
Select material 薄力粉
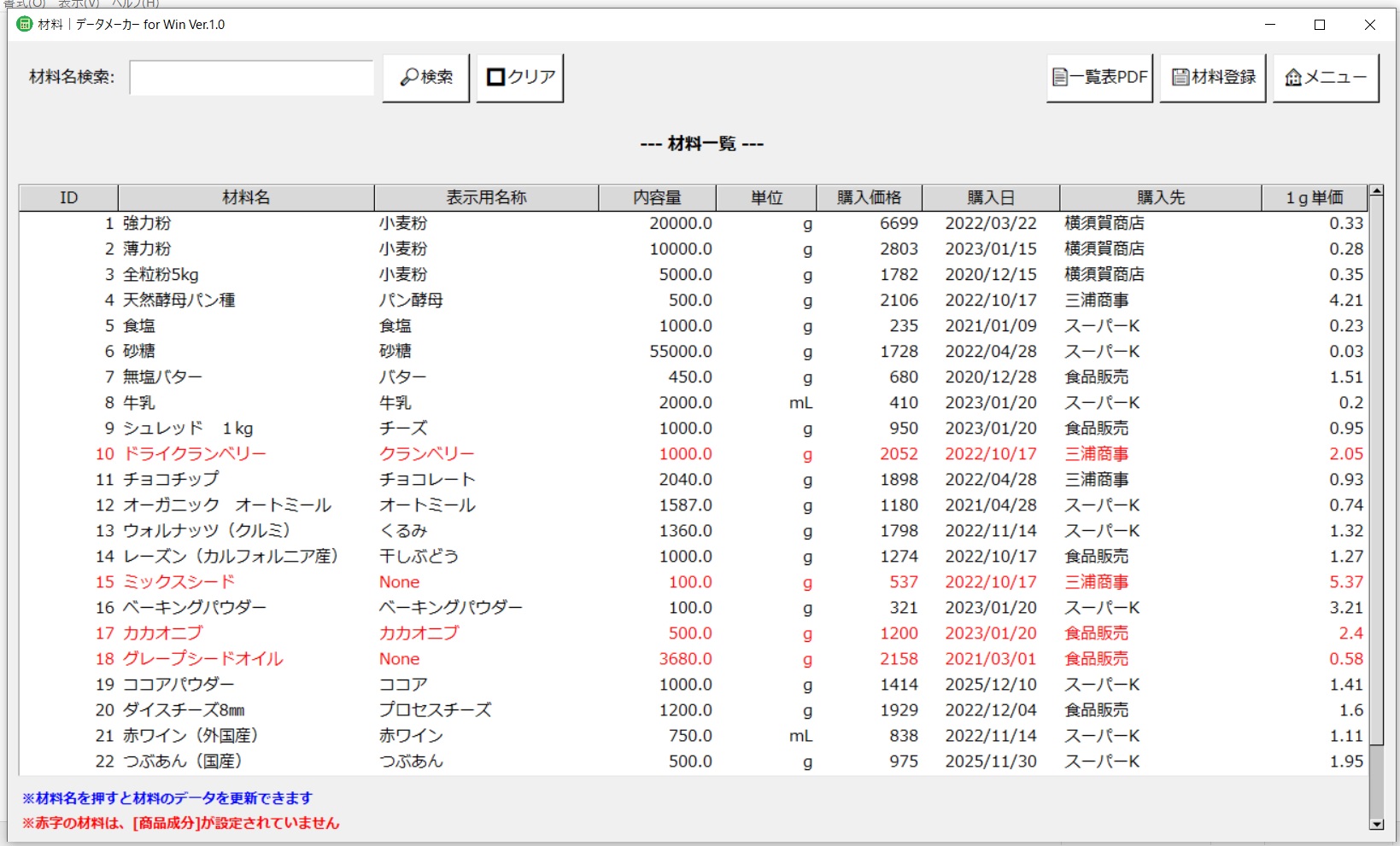(x=147, y=249)
